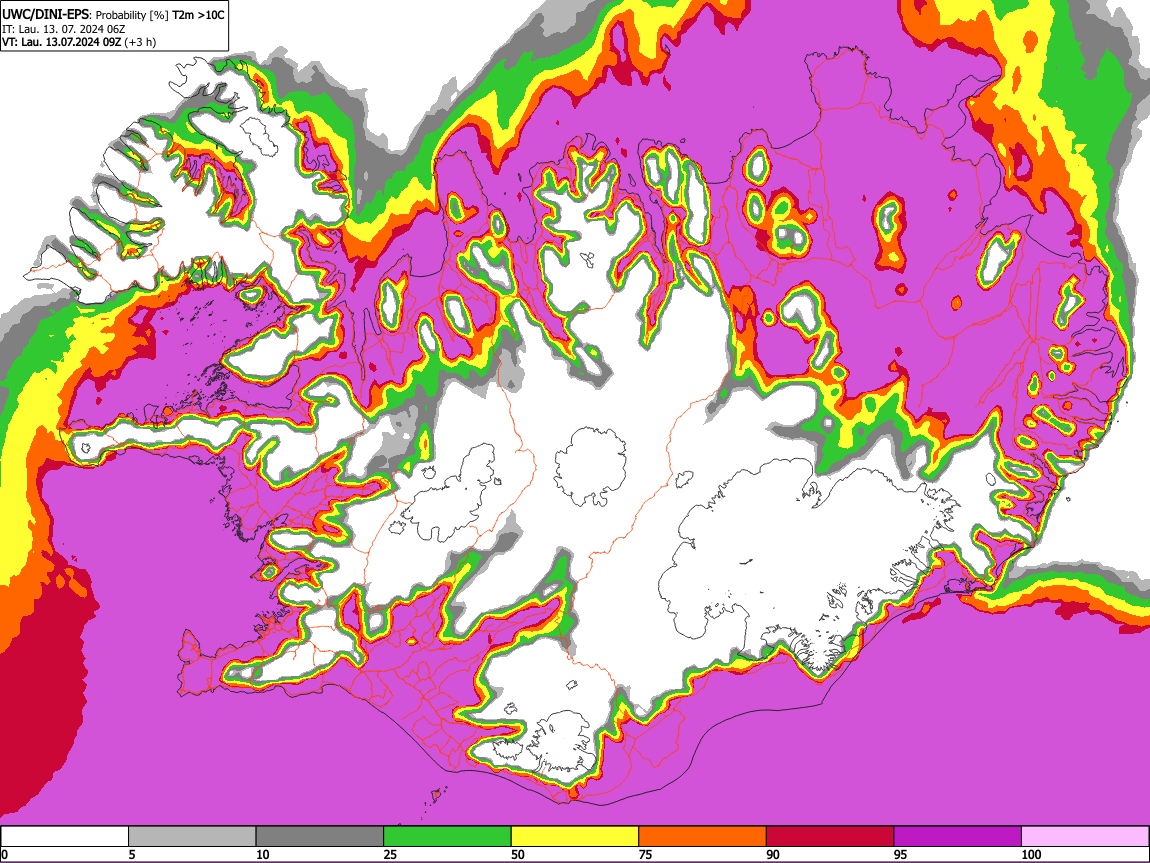Click the '0' legend tick label
Screen dimensions: 1150x863
(x=4, y=854)
